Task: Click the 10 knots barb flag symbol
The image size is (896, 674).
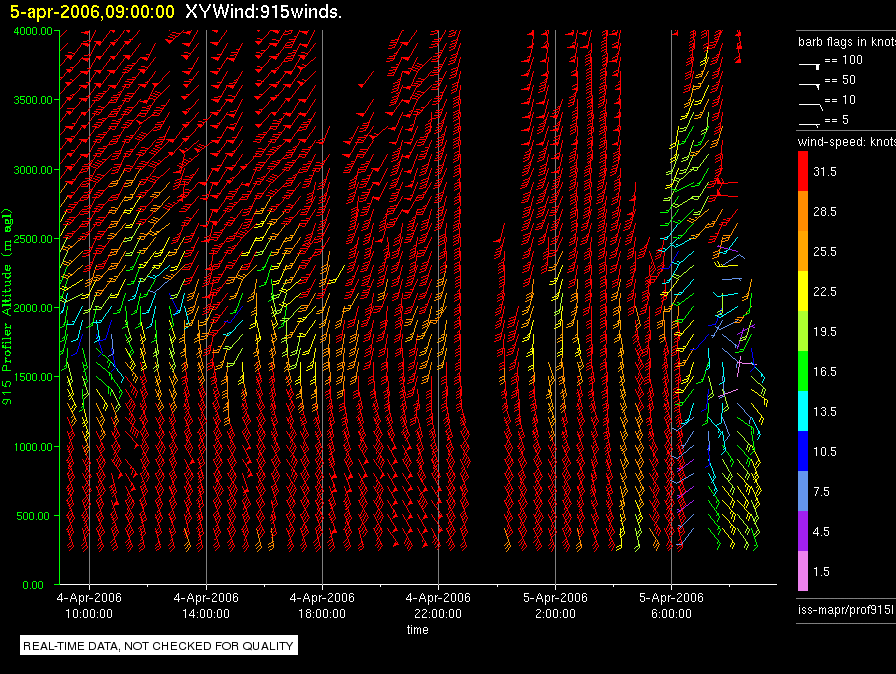Action: (x=809, y=102)
